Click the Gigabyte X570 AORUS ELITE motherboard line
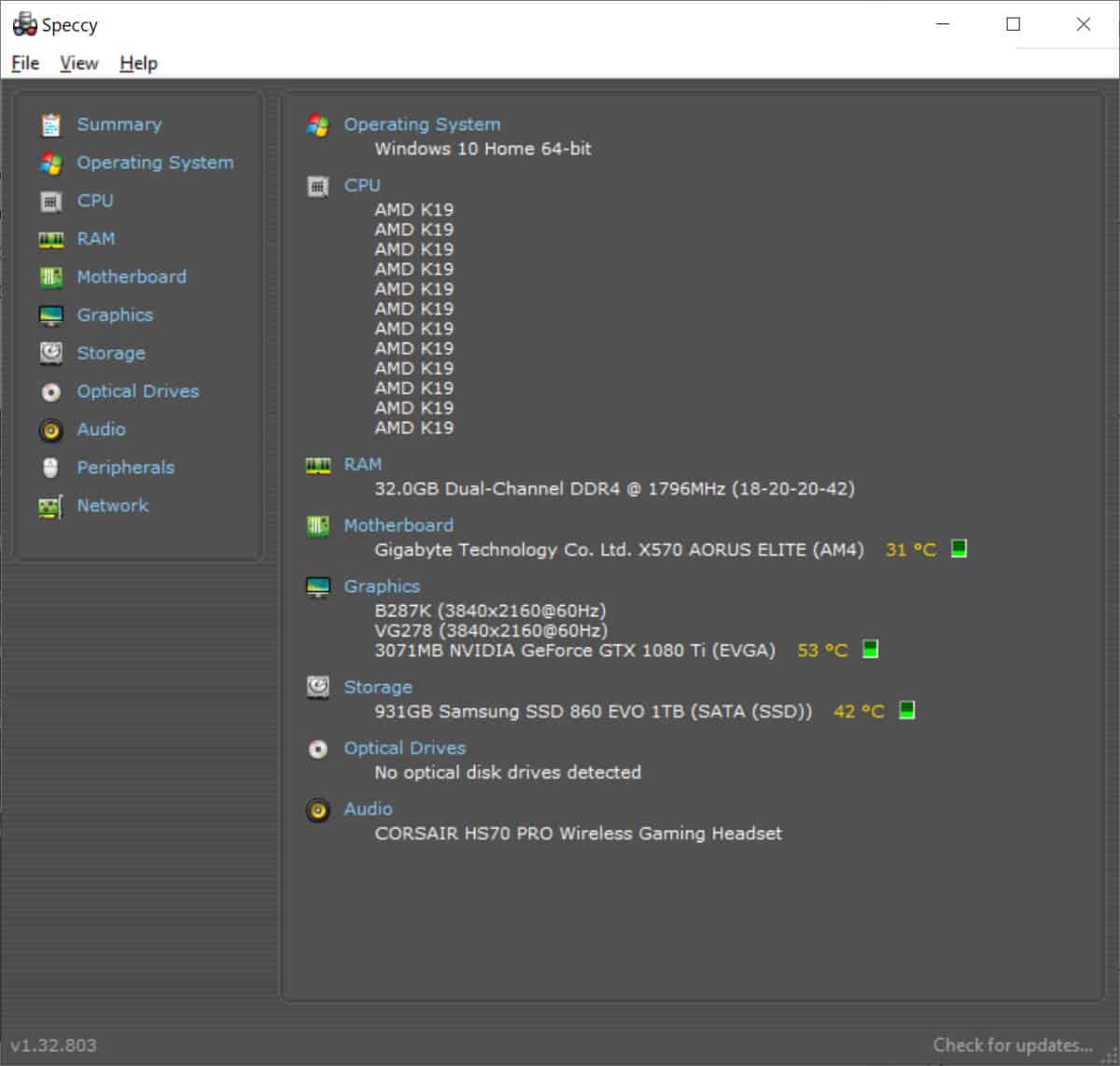Viewport: 1120px width, 1066px height. click(619, 550)
